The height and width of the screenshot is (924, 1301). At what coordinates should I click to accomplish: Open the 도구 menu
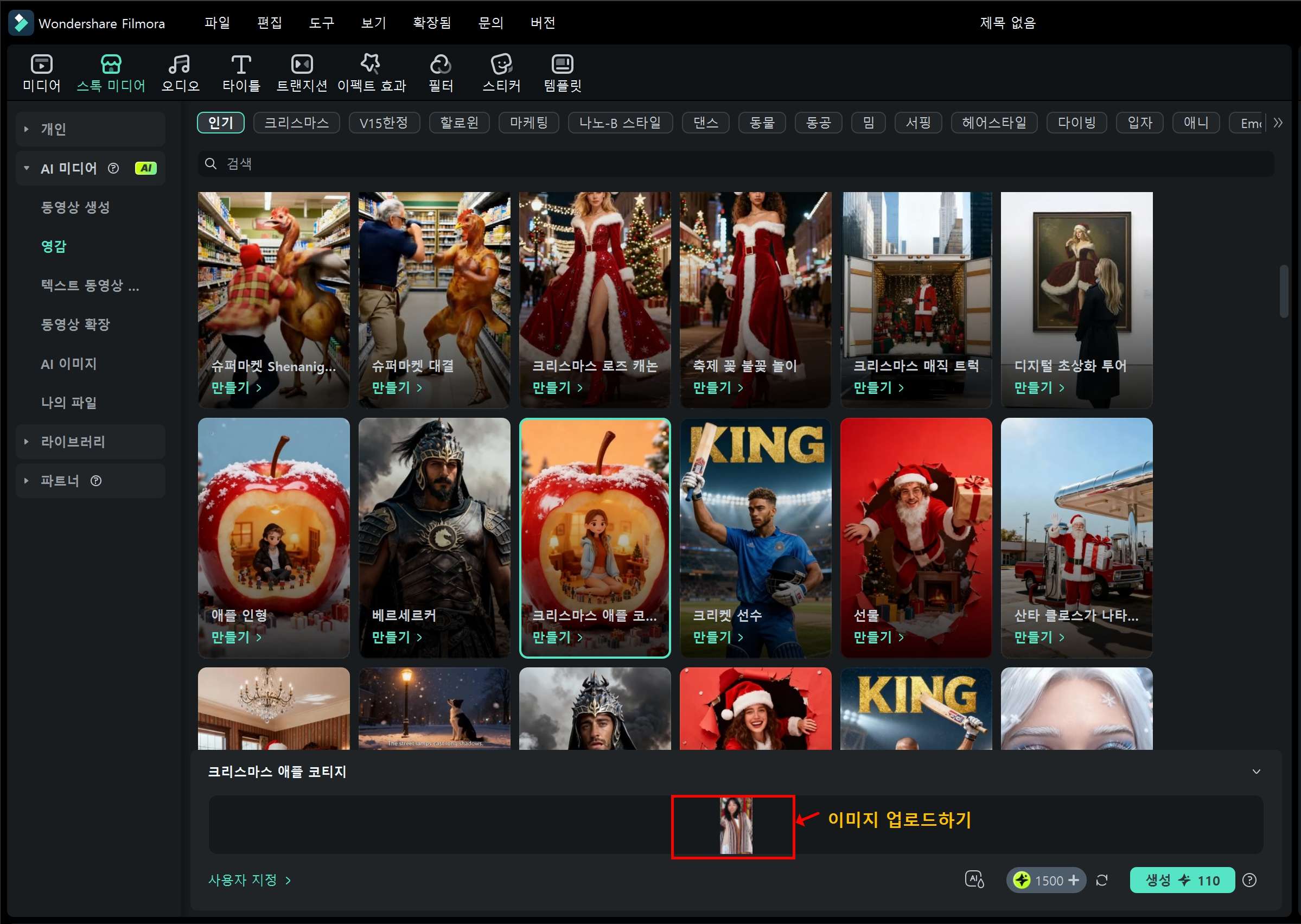[321, 23]
